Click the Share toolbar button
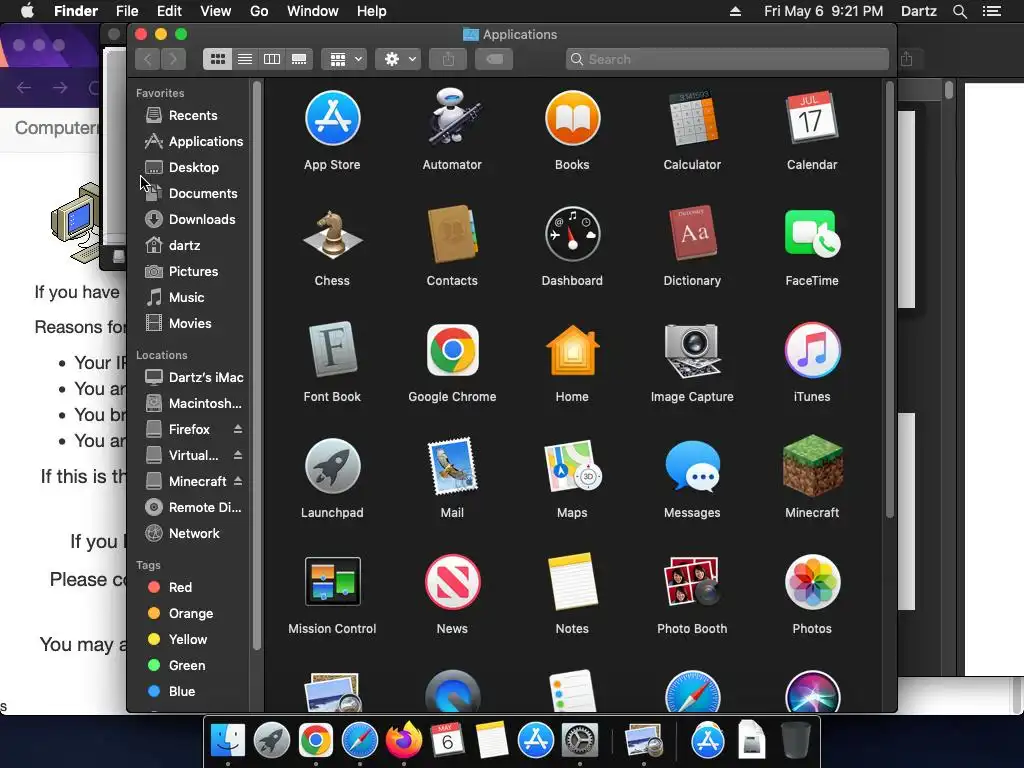This screenshot has width=1024, height=768. [x=448, y=59]
